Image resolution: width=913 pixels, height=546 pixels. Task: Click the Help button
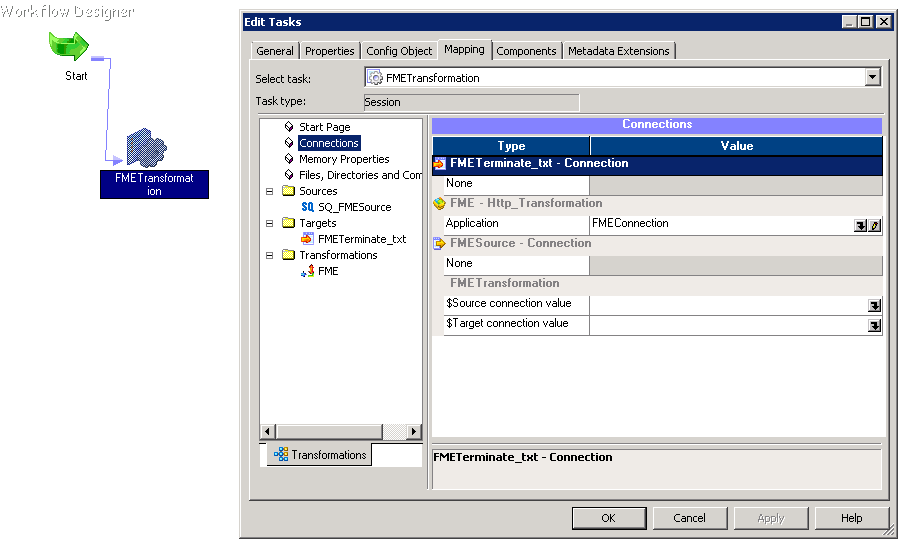click(851, 517)
